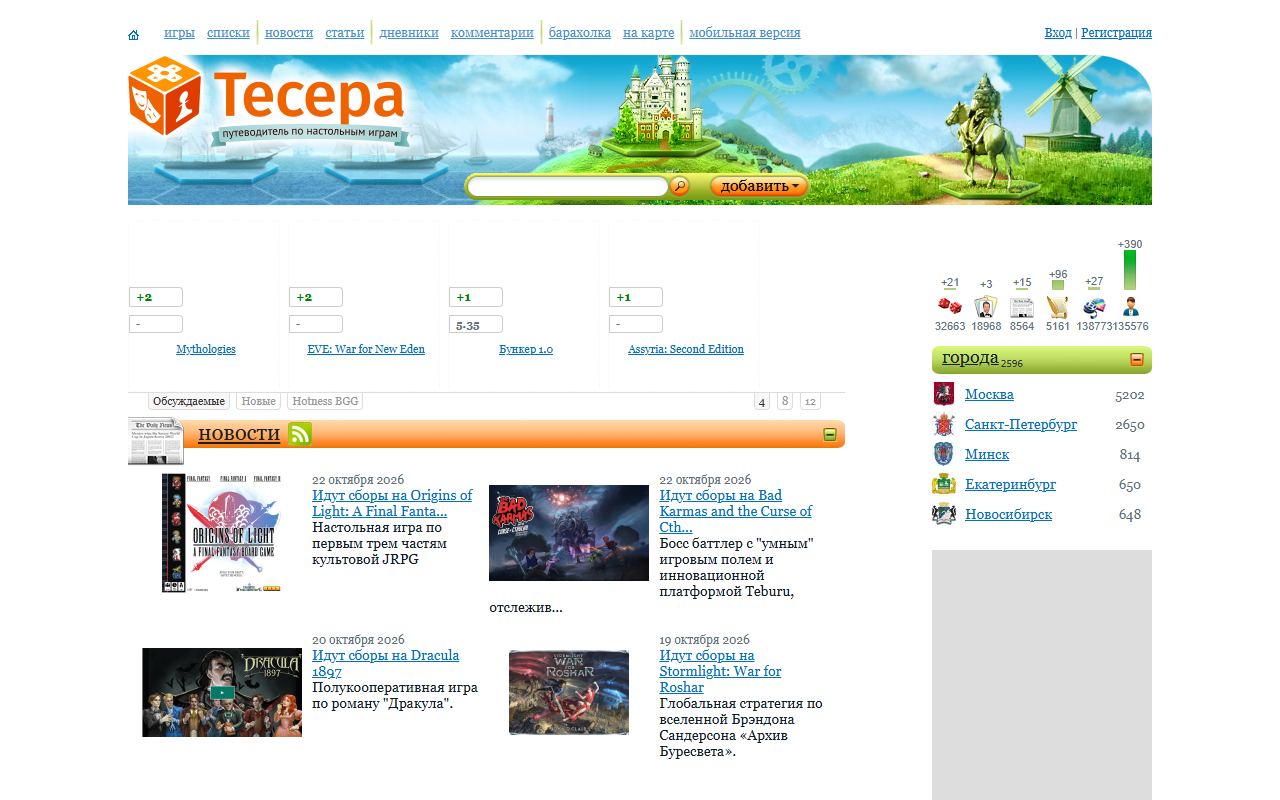The height and width of the screenshot is (800, 1280).
Task: Open the Stormlight War for Roshar thumbnail
Action: pyautogui.click(x=569, y=692)
